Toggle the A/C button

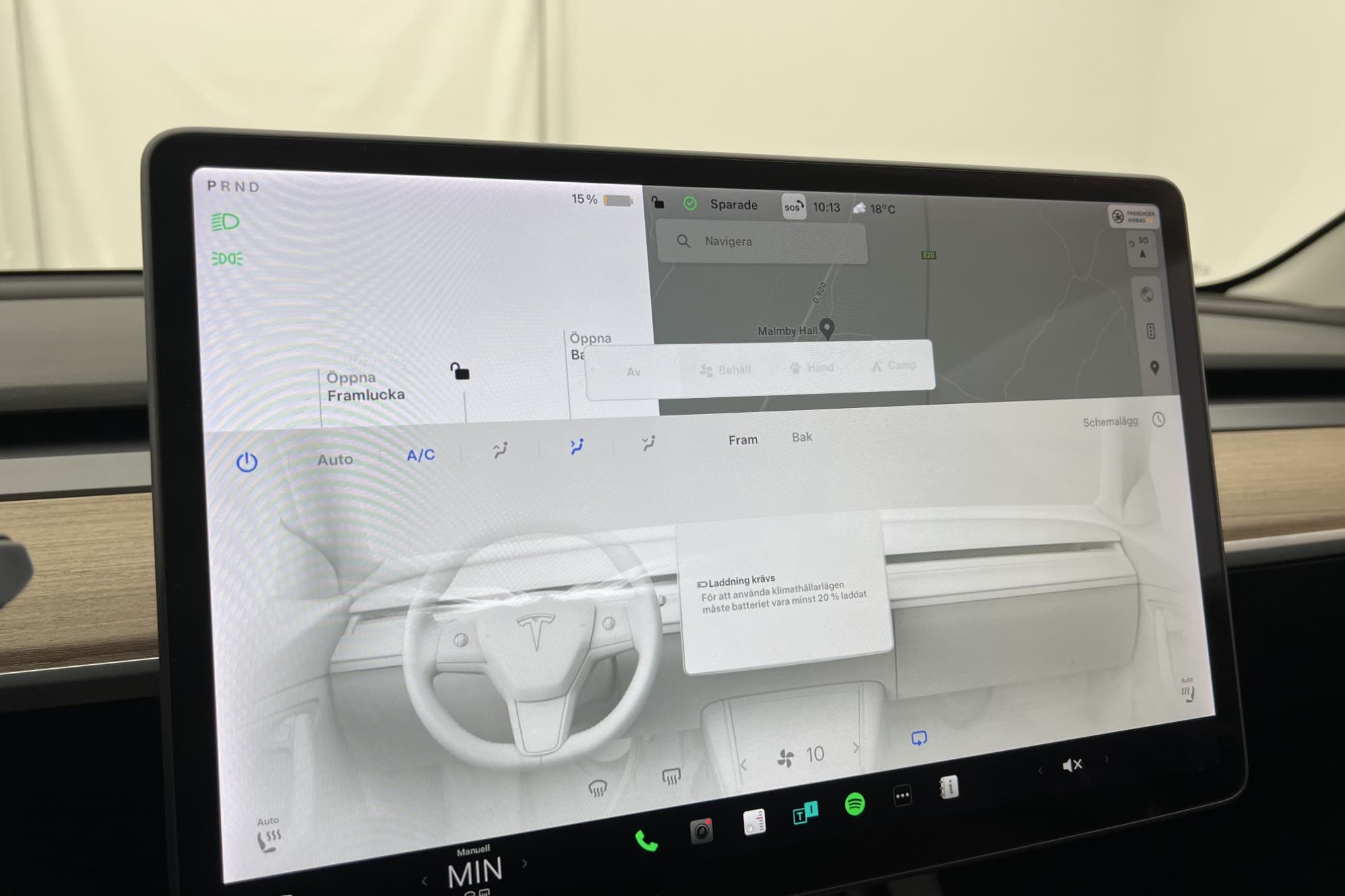(421, 455)
